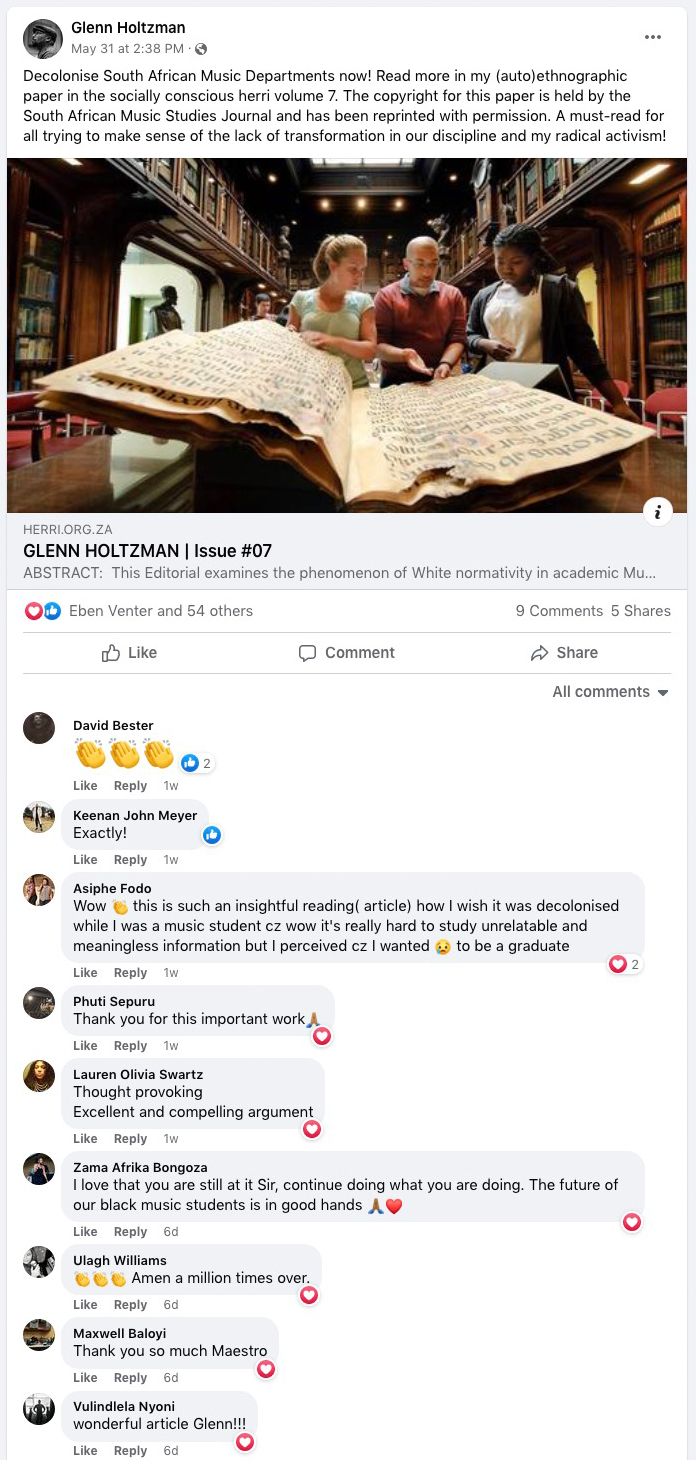Click the Comment action button
The width and height of the screenshot is (696, 1466).
click(347, 653)
